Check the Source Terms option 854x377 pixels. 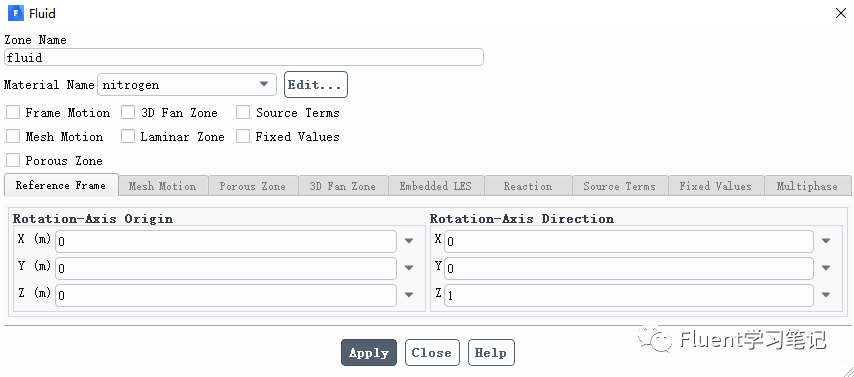[x=243, y=113]
